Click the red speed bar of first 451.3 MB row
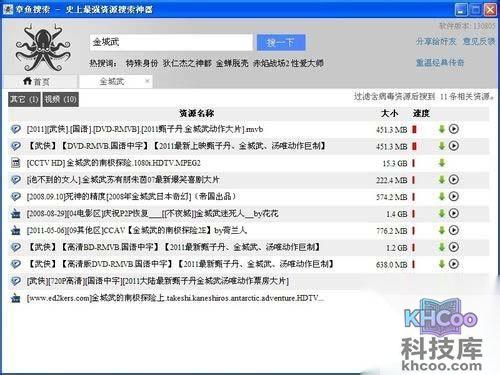Screen dimensions: 500x375 pyautogui.click(x=414, y=129)
